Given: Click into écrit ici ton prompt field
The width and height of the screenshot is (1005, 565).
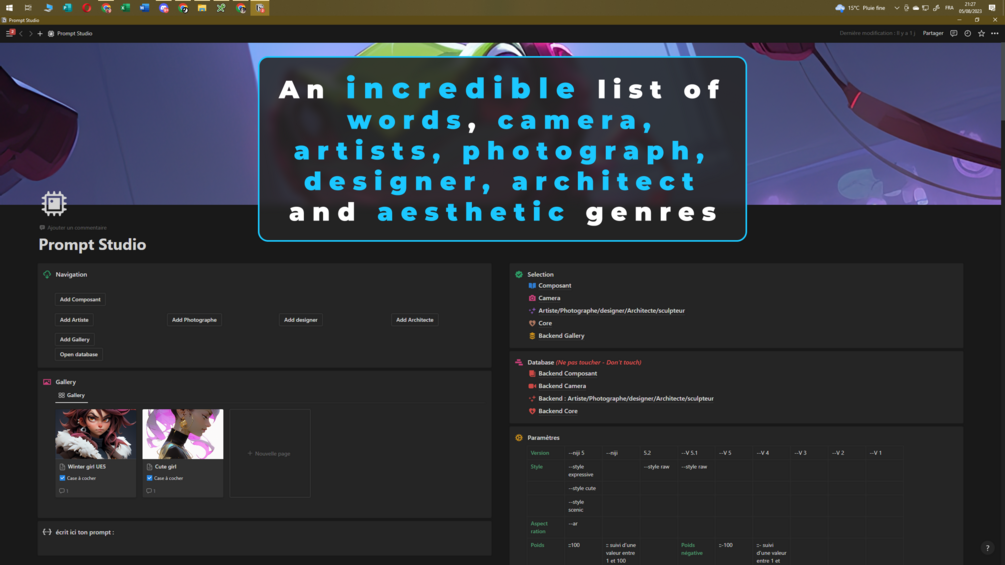Looking at the screenshot, I should [265, 537].
